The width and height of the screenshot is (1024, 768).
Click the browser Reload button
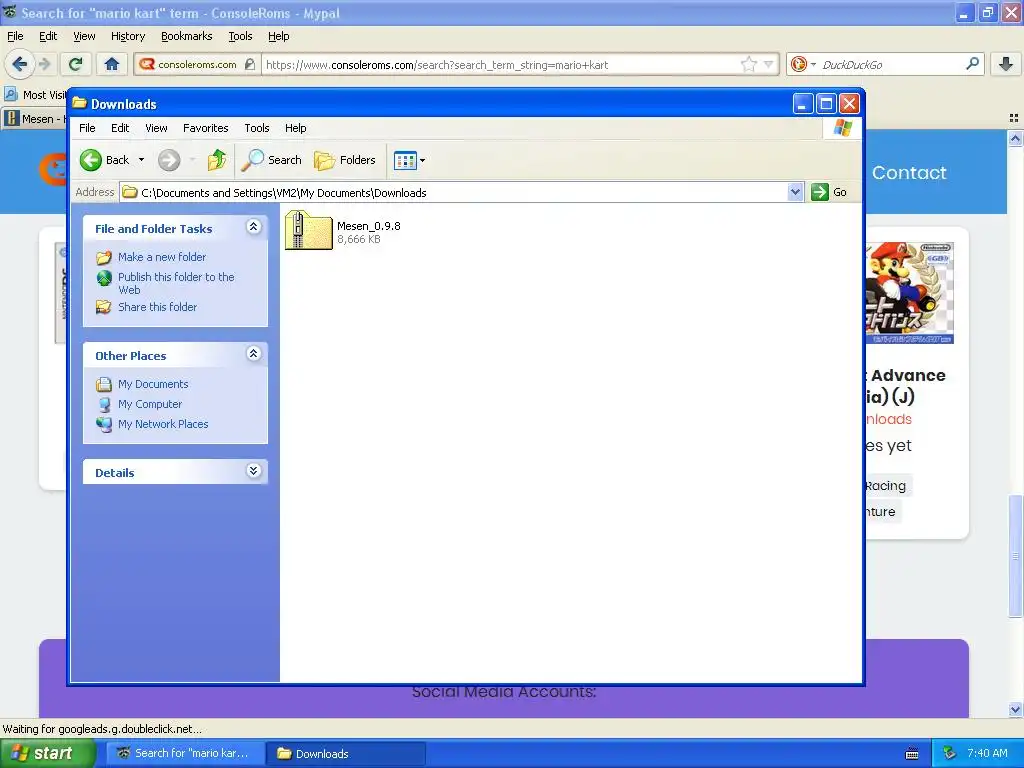click(x=75, y=64)
